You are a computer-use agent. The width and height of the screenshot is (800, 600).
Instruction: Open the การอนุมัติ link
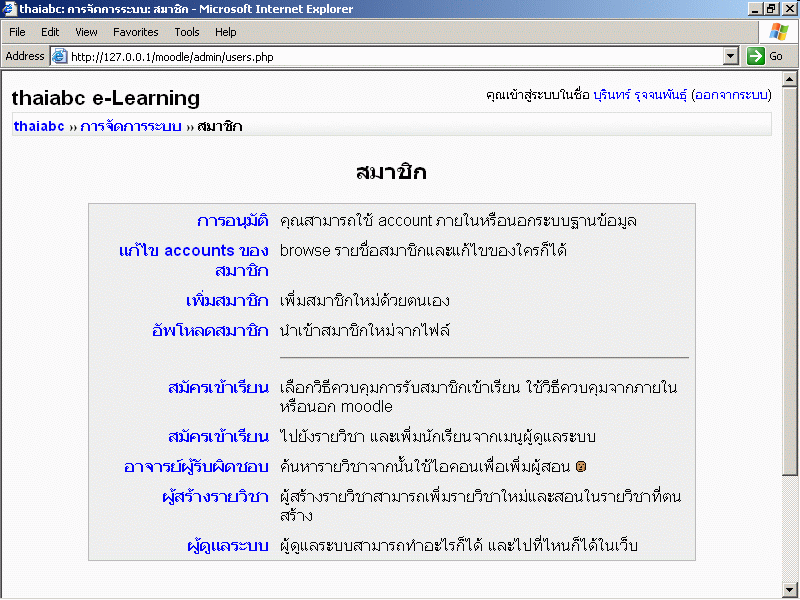[x=232, y=221]
